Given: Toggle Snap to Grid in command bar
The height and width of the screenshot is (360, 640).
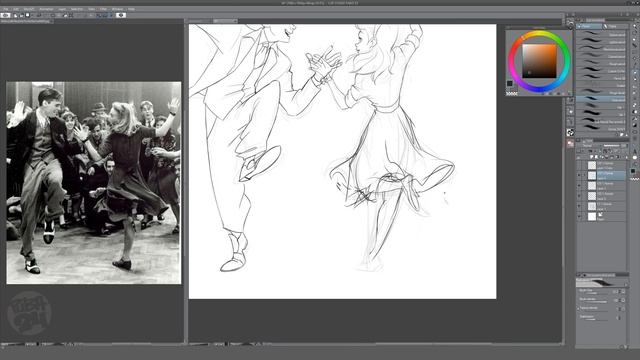Looking at the screenshot, I should [x=110, y=16].
